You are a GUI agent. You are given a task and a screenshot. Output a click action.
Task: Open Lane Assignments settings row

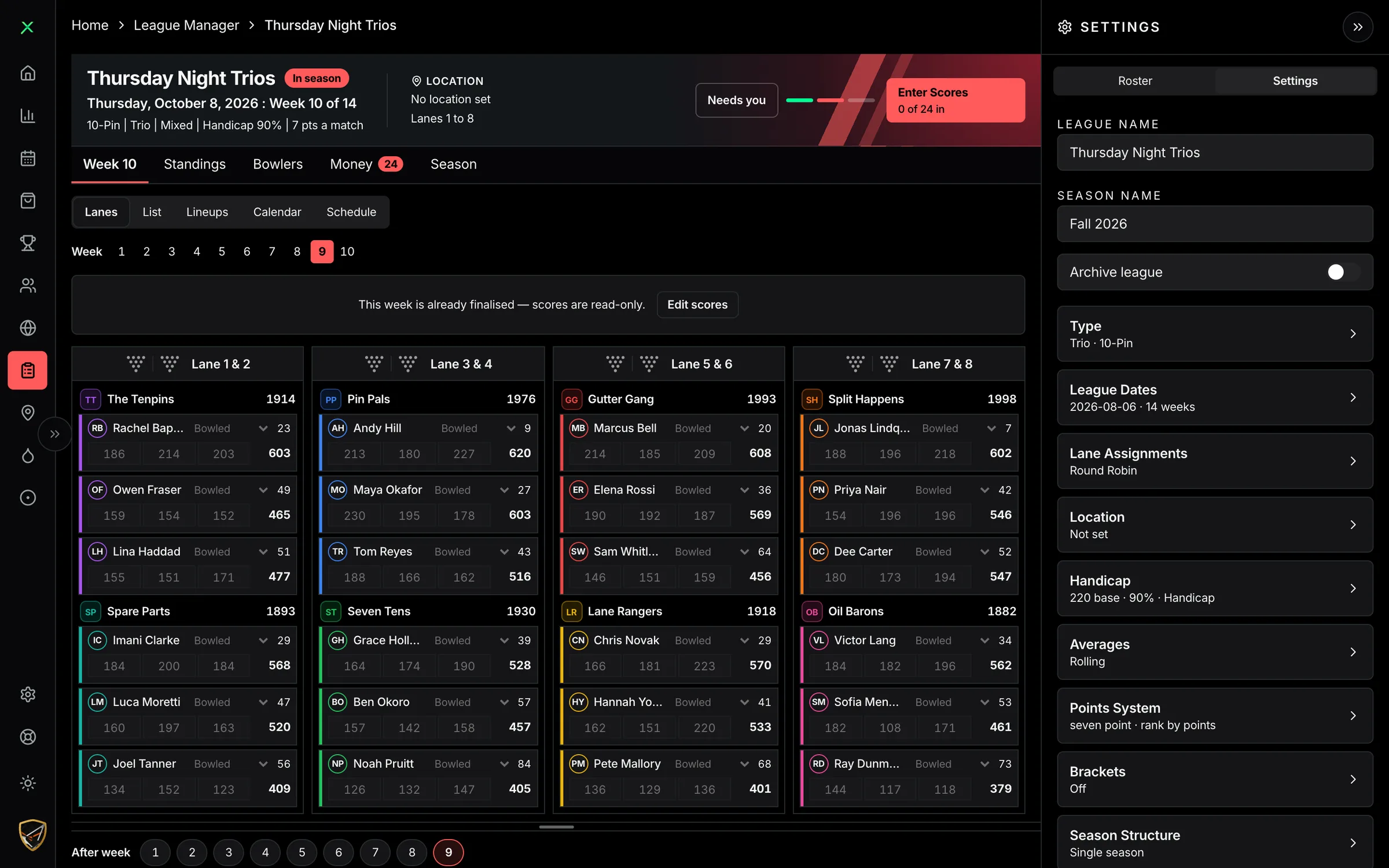click(x=1215, y=461)
